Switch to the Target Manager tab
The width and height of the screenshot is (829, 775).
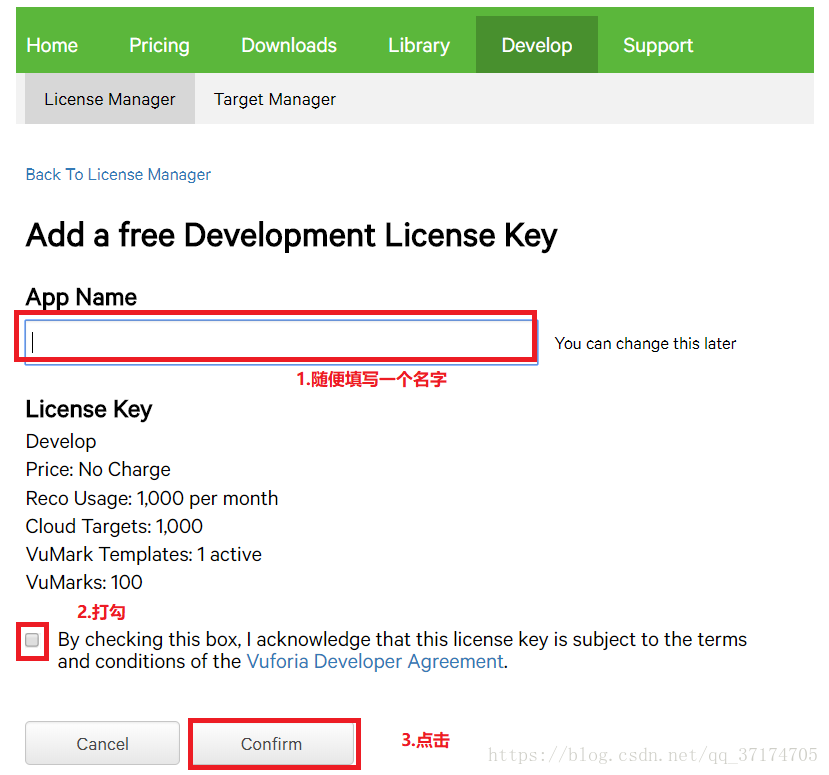pyautogui.click(x=274, y=99)
